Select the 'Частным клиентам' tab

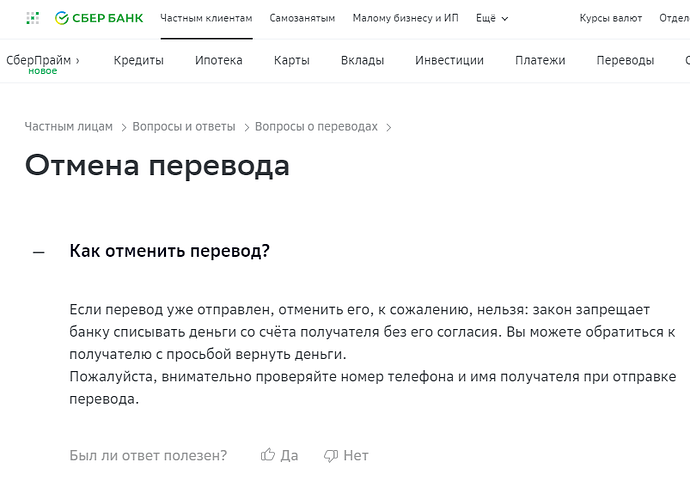point(206,18)
